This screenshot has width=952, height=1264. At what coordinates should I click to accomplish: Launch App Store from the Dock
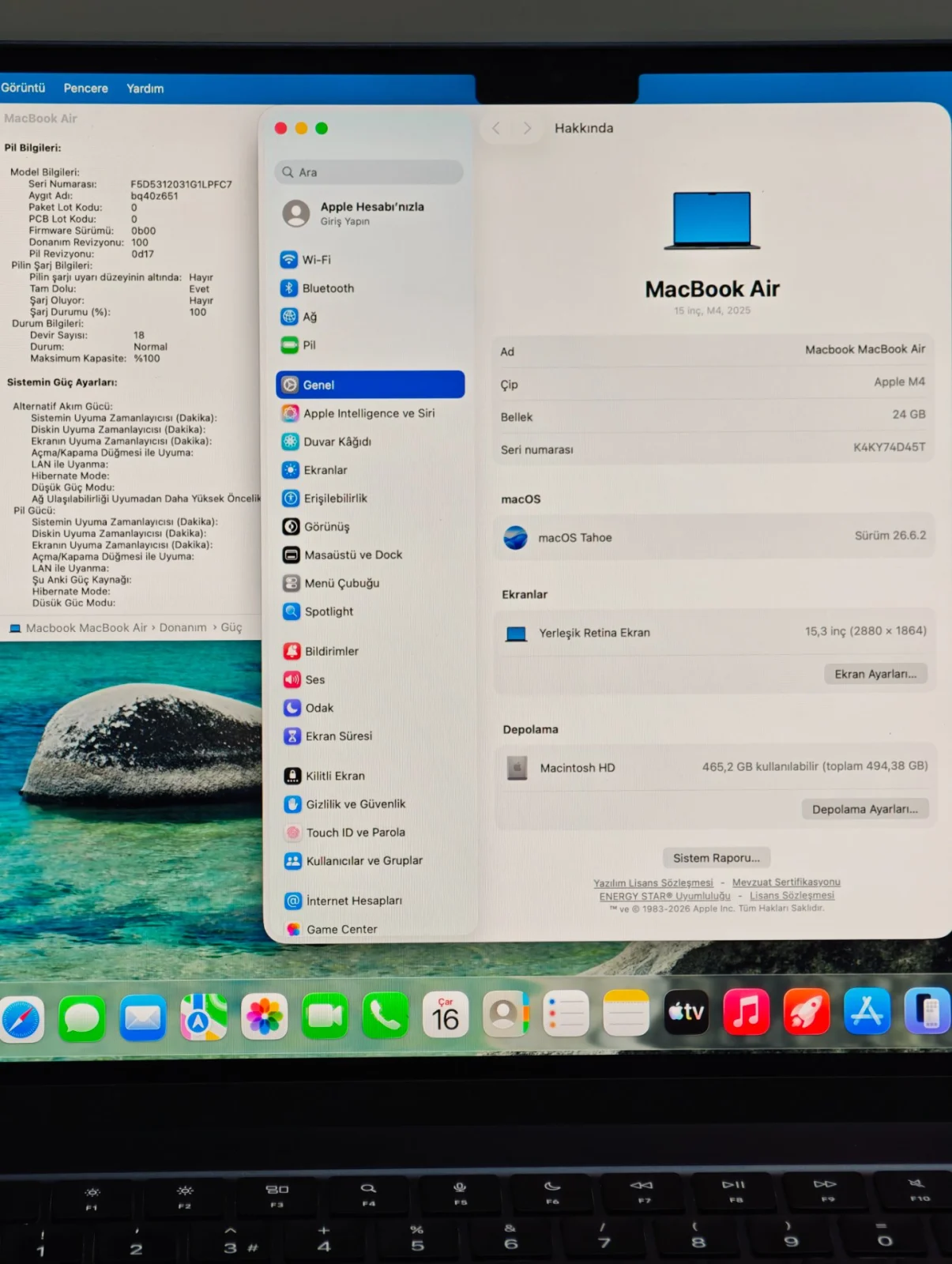[867, 1010]
